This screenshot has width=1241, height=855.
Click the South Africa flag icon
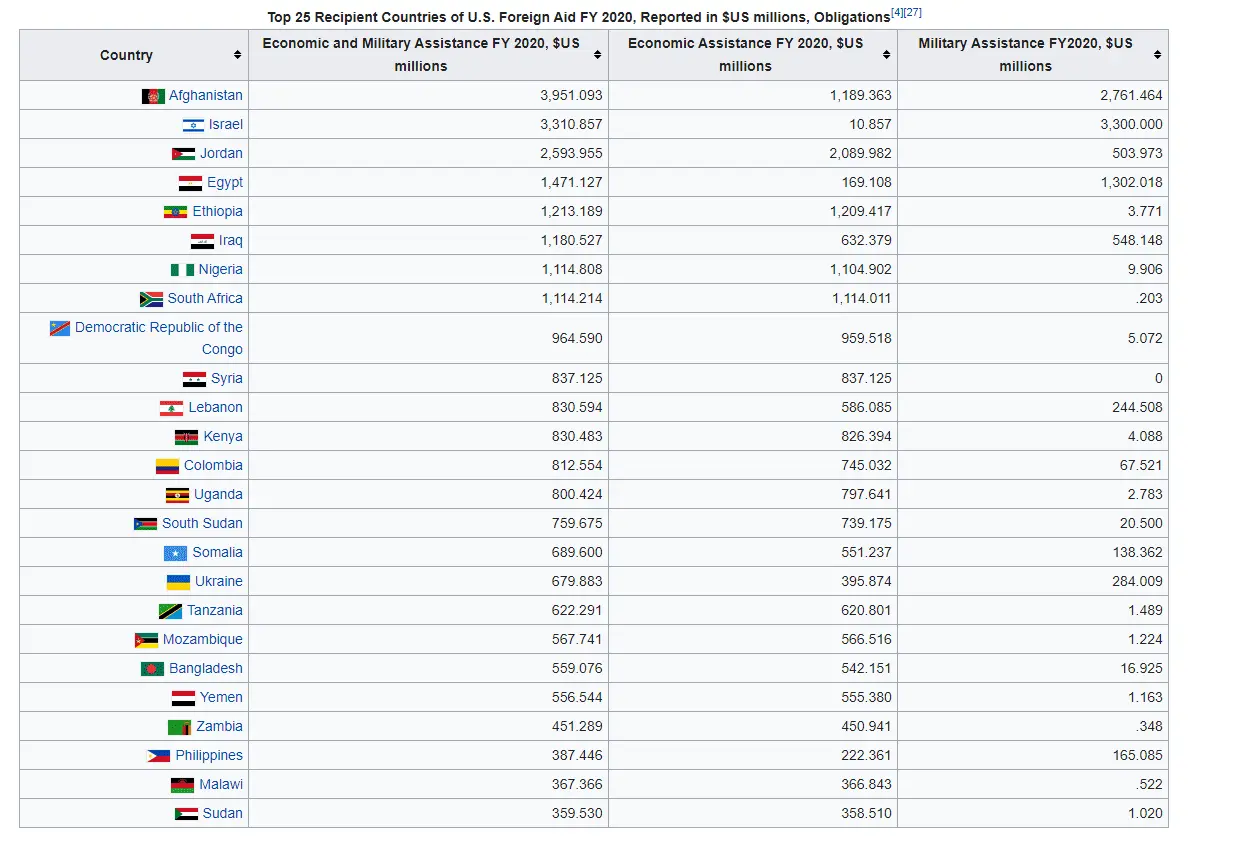[x=151, y=299]
